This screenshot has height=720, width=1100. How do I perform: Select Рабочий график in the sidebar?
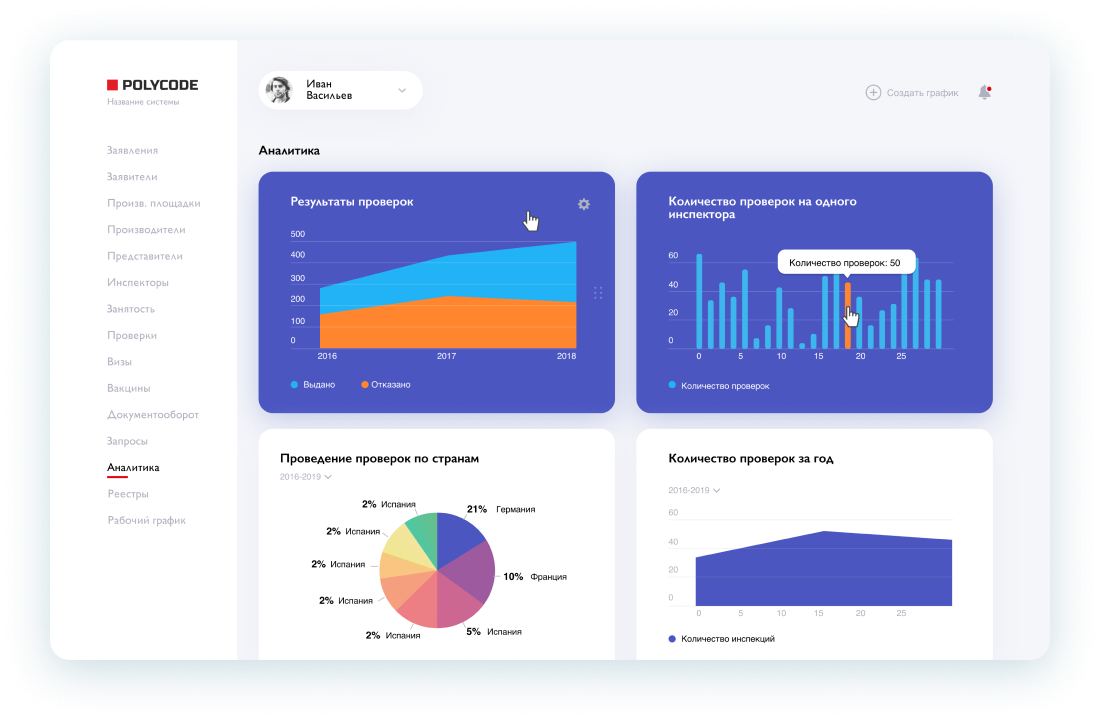point(147,520)
